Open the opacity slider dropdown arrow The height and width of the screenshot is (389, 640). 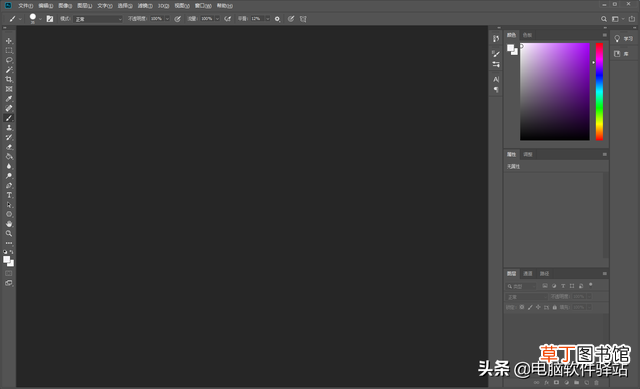167,19
